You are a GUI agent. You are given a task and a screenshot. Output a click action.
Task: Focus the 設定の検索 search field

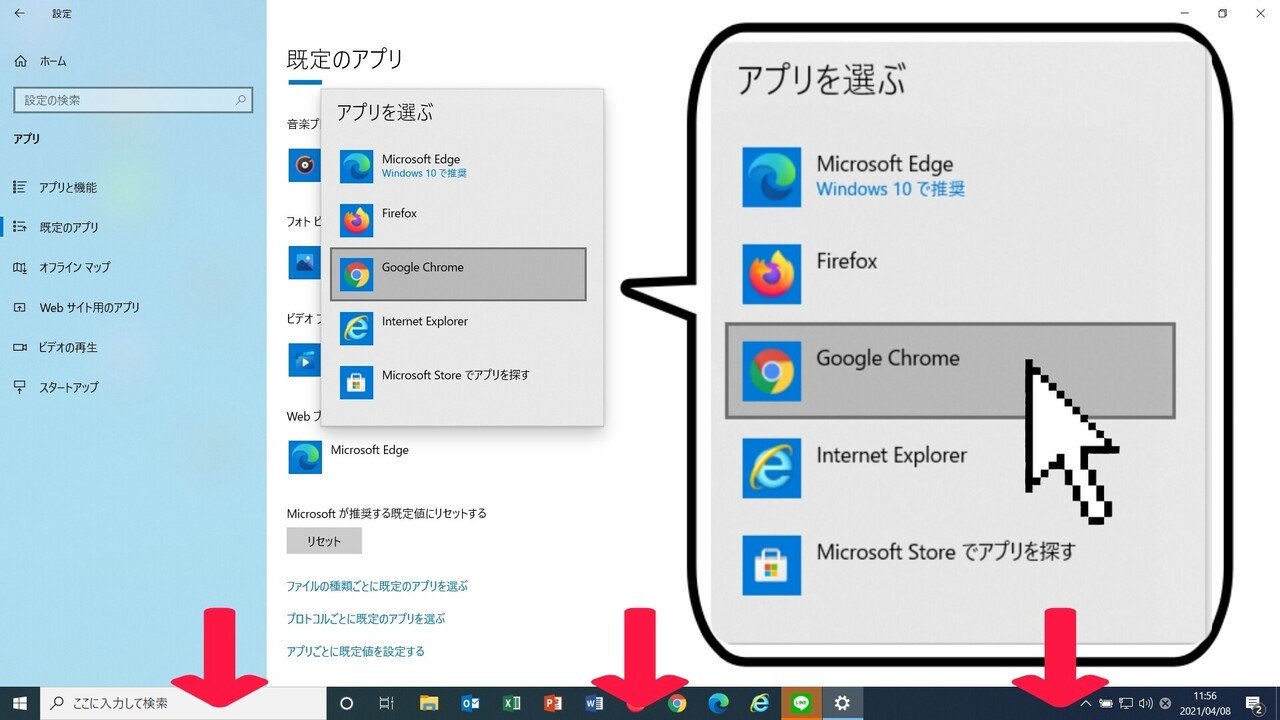(133, 100)
